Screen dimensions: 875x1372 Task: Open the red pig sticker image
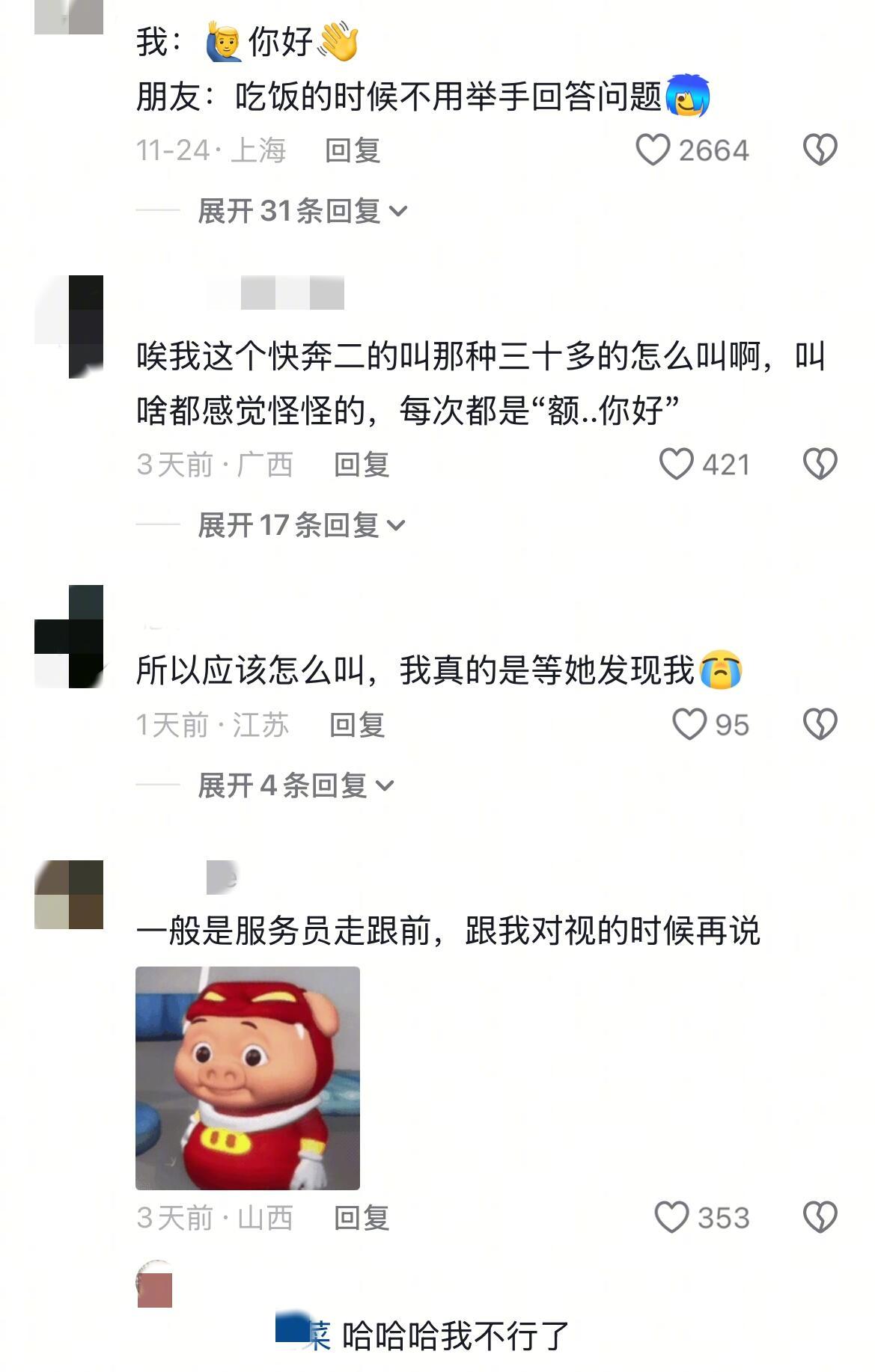click(248, 1078)
